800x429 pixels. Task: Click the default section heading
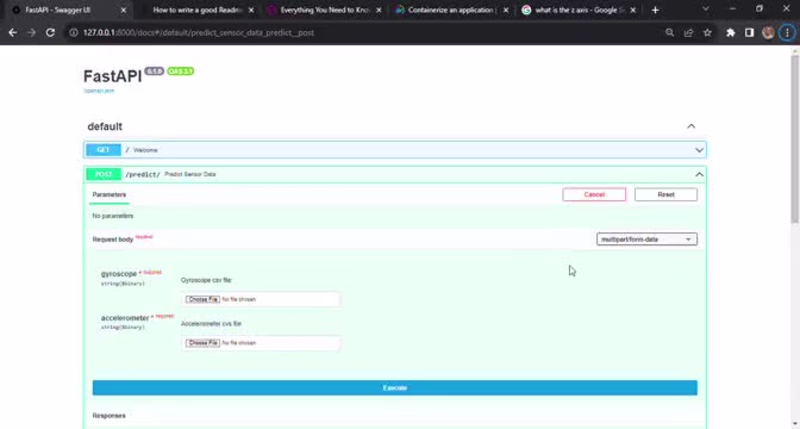point(105,127)
